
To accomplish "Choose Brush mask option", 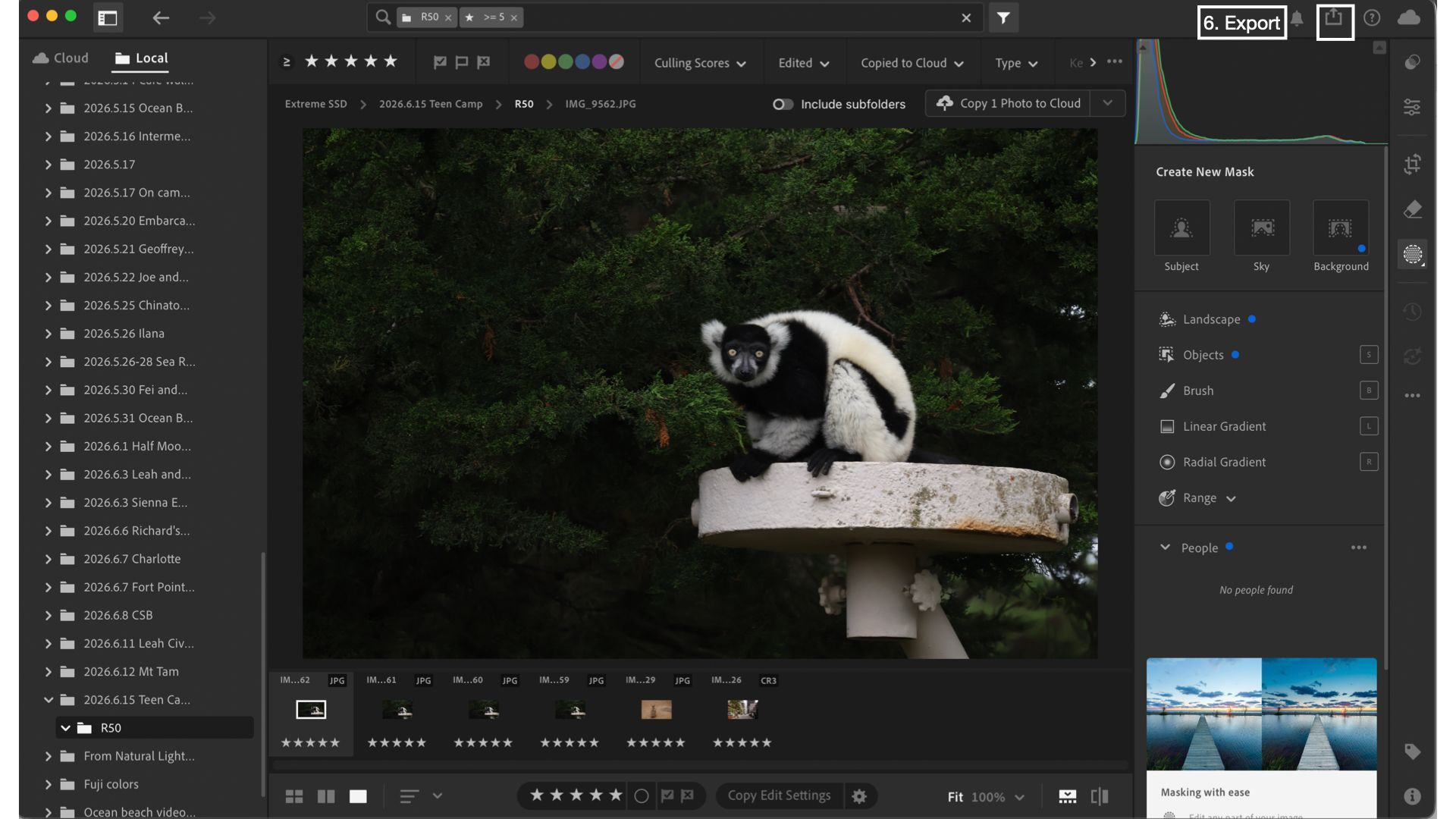I will click(x=1197, y=391).
